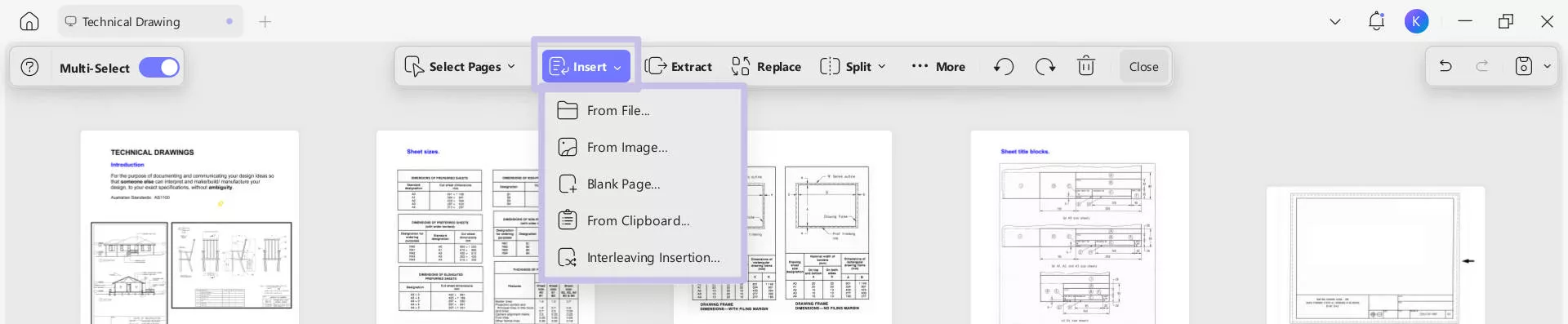The height and width of the screenshot is (324, 1568).
Task: Rotate selected pages counterclockwise
Action: click(1004, 66)
